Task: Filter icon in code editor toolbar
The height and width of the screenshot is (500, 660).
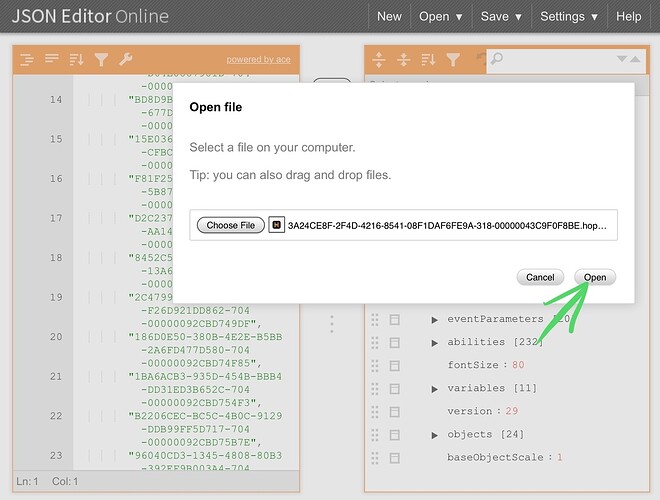Action: pos(101,59)
